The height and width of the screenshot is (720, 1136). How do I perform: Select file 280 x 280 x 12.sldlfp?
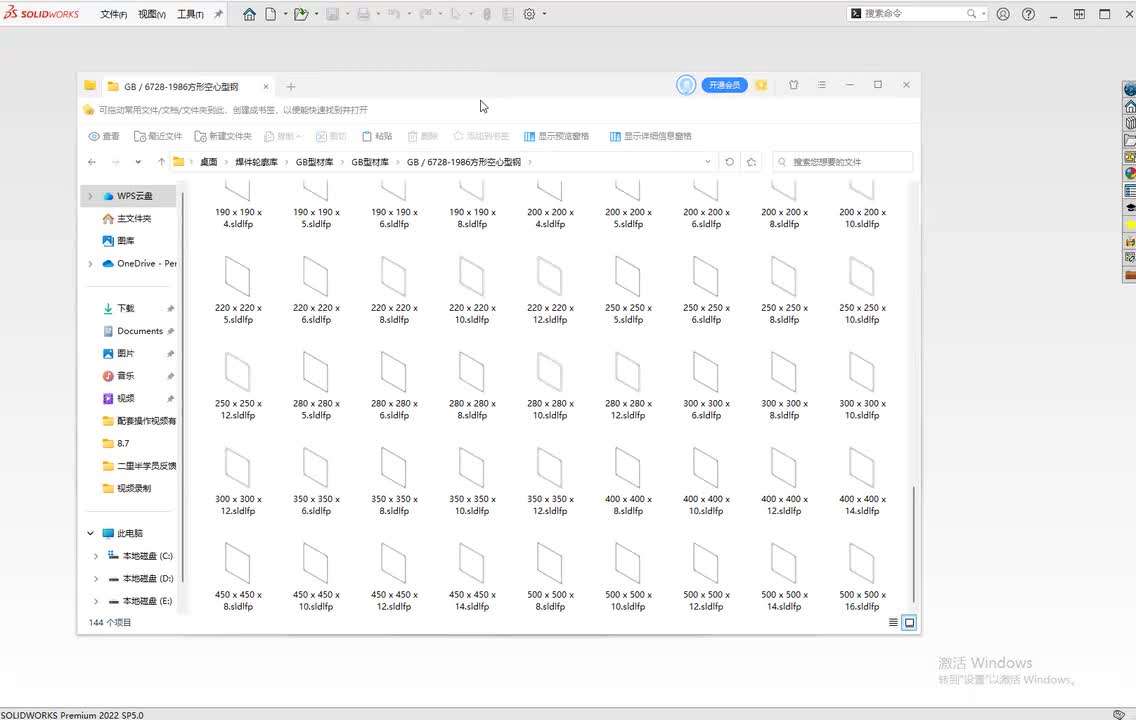pos(628,385)
